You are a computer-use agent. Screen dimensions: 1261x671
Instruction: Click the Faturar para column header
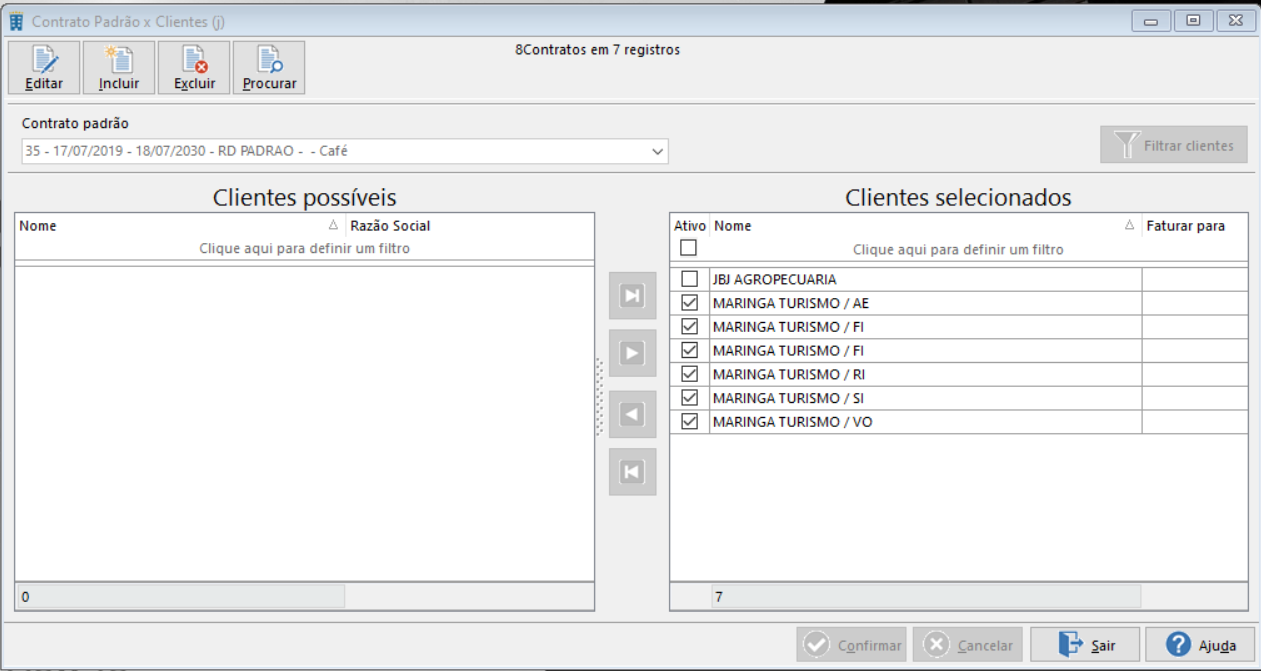[1194, 226]
